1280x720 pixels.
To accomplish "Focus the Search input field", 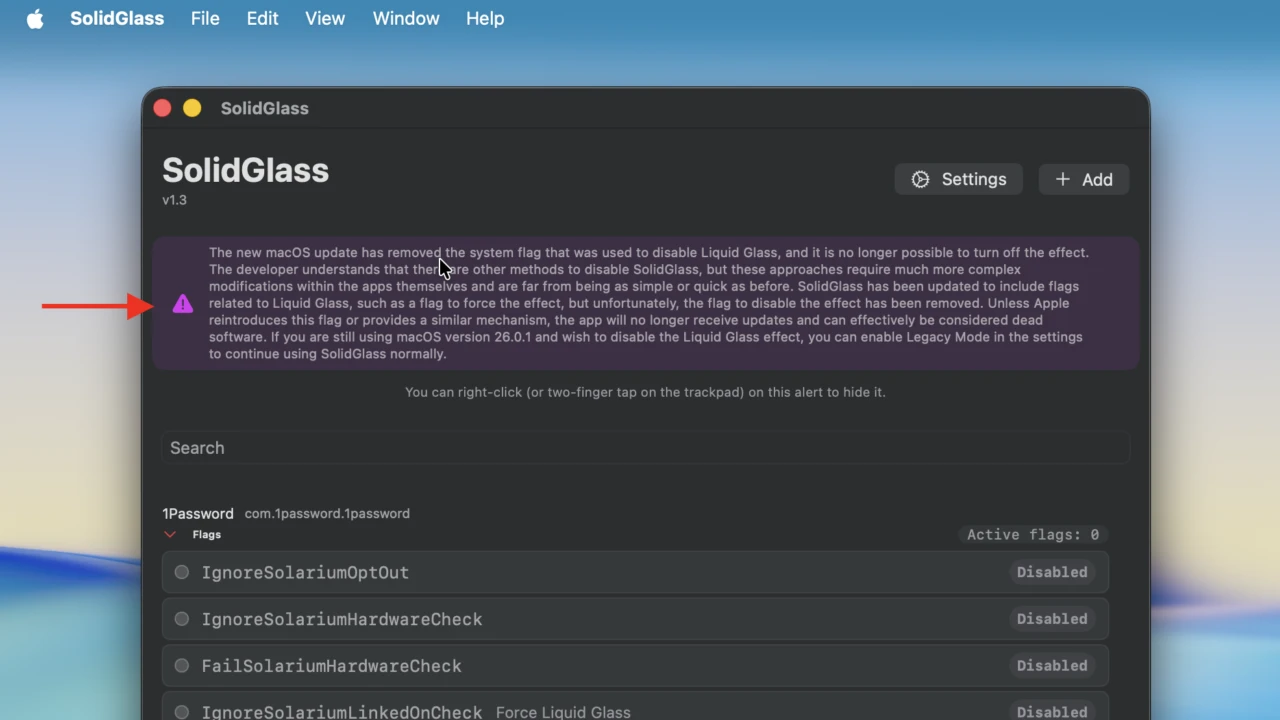I will (x=645, y=448).
